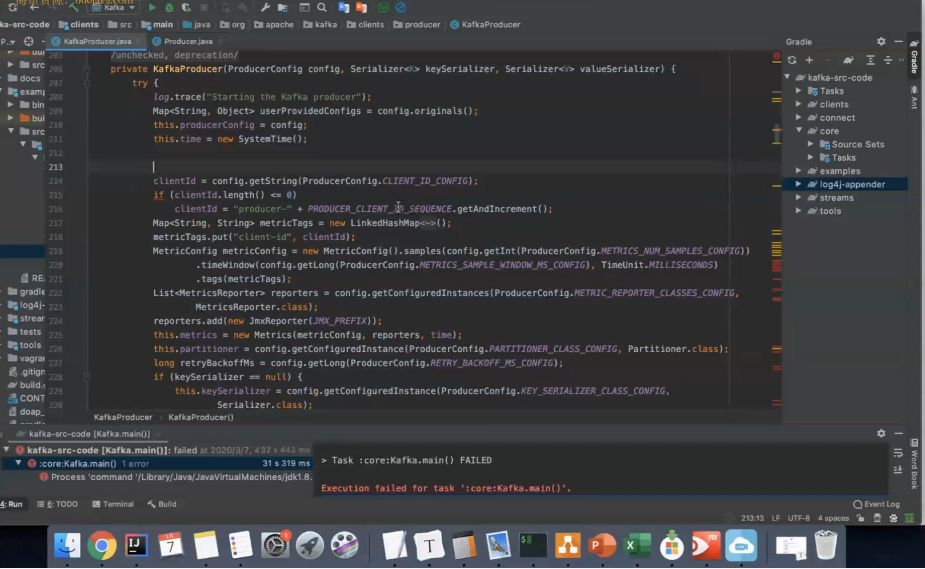
Task: Click the producer folder in the breadcrumb path
Action: (x=416, y=25)
